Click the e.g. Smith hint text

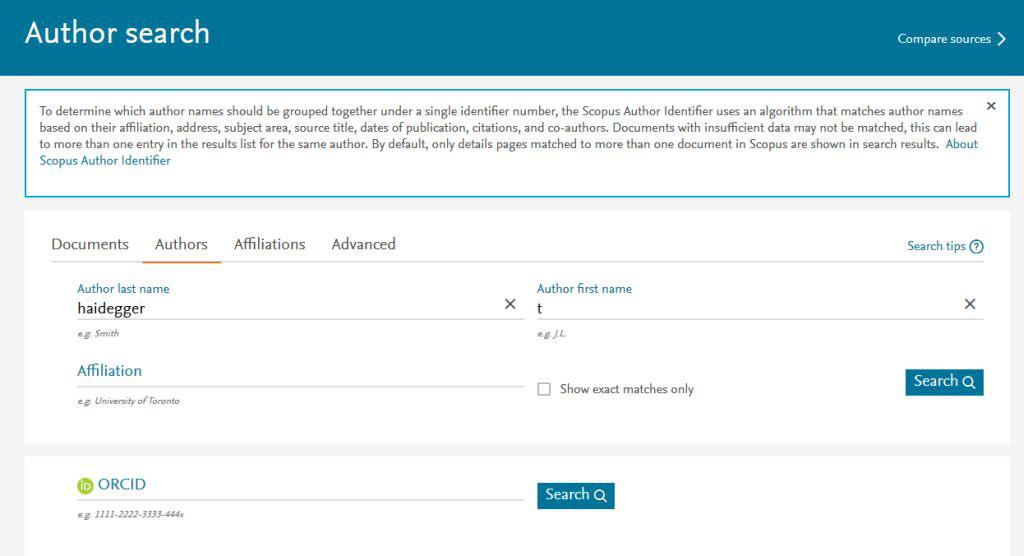click(98, 333)
